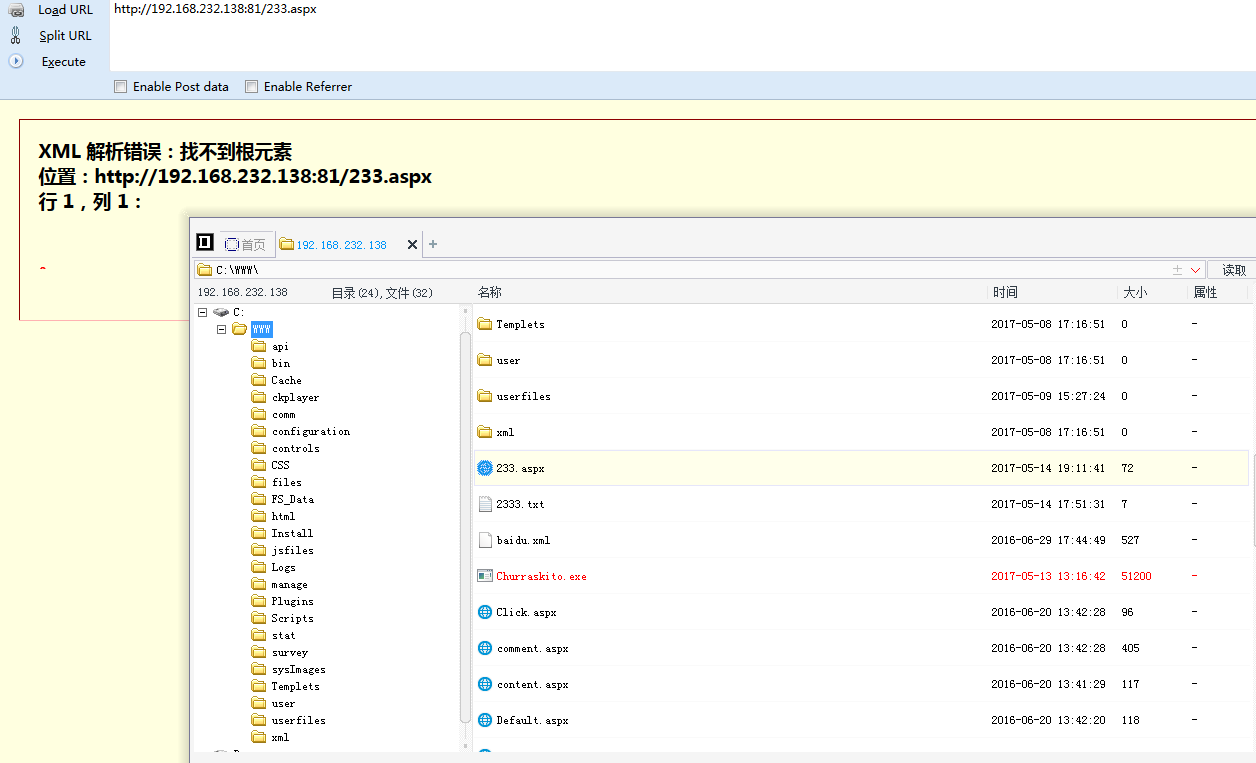Click the file icon beside baidu.xml
1256x763 pixels.
(485, 539)
